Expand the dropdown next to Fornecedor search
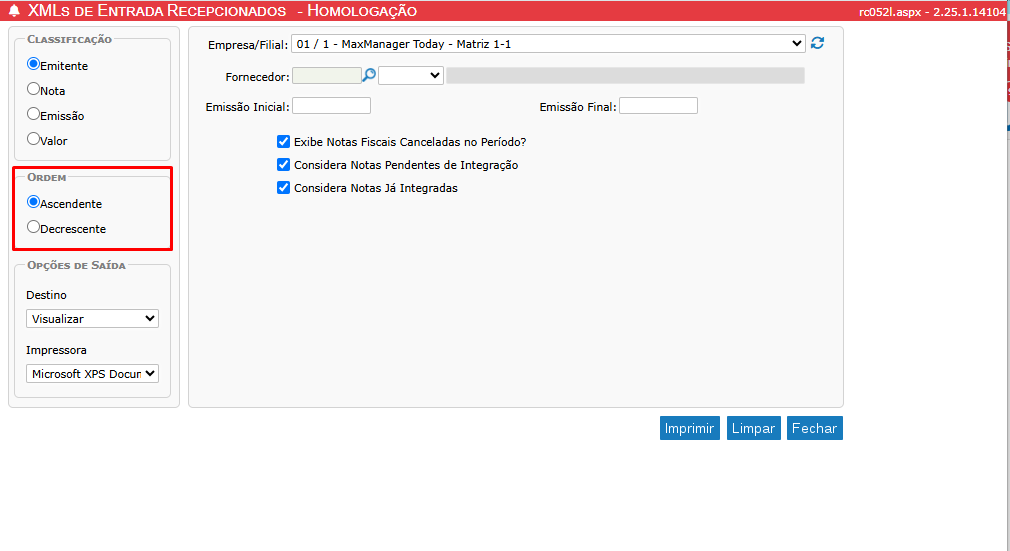Viewport: 1010px width, 551px height. click(411, 75)
